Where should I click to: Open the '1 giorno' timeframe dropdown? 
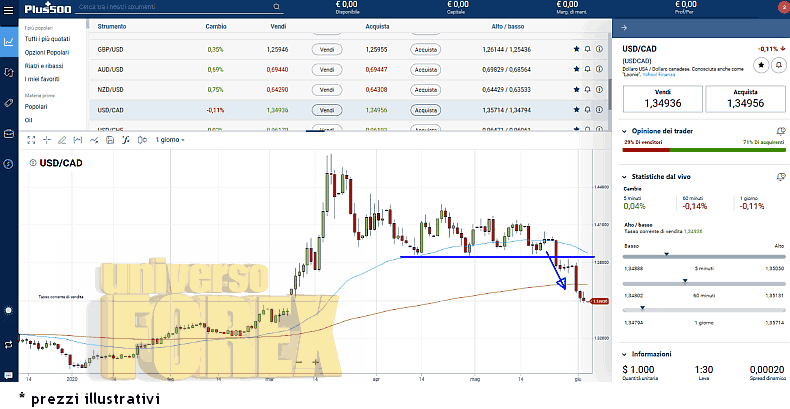click(x=170, y=139)
